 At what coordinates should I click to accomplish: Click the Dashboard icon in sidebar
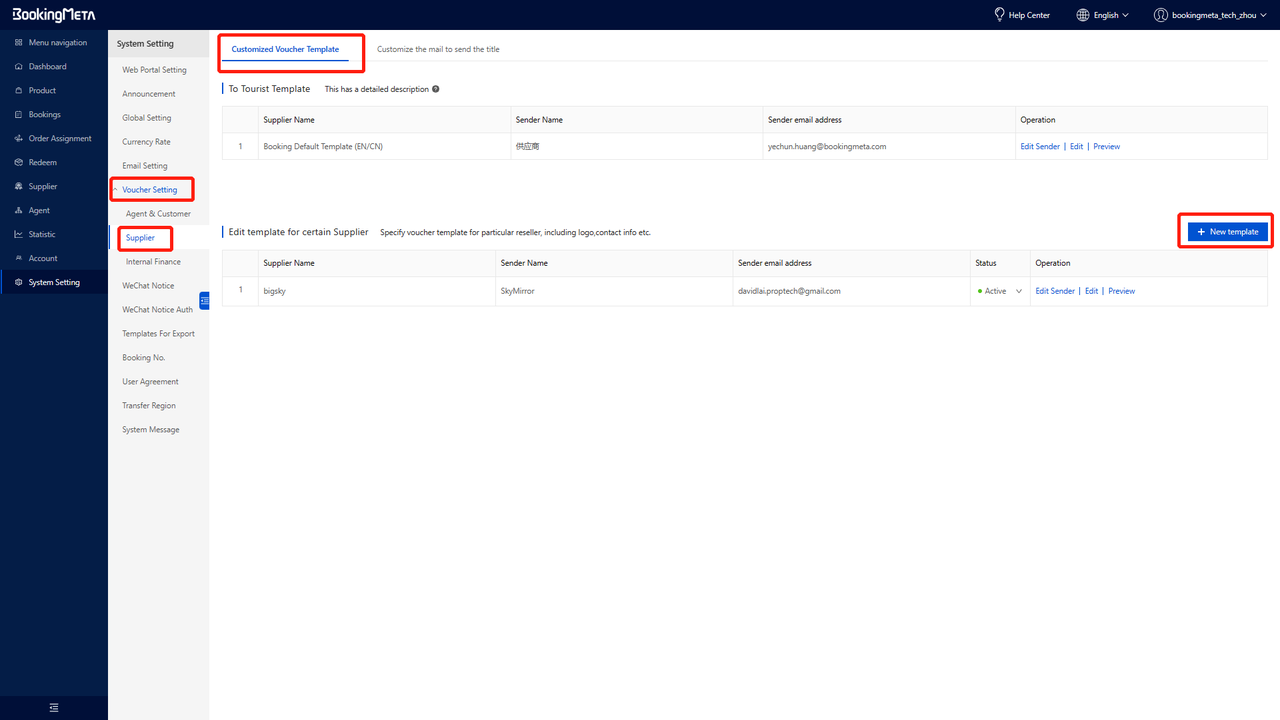point(18,67)
